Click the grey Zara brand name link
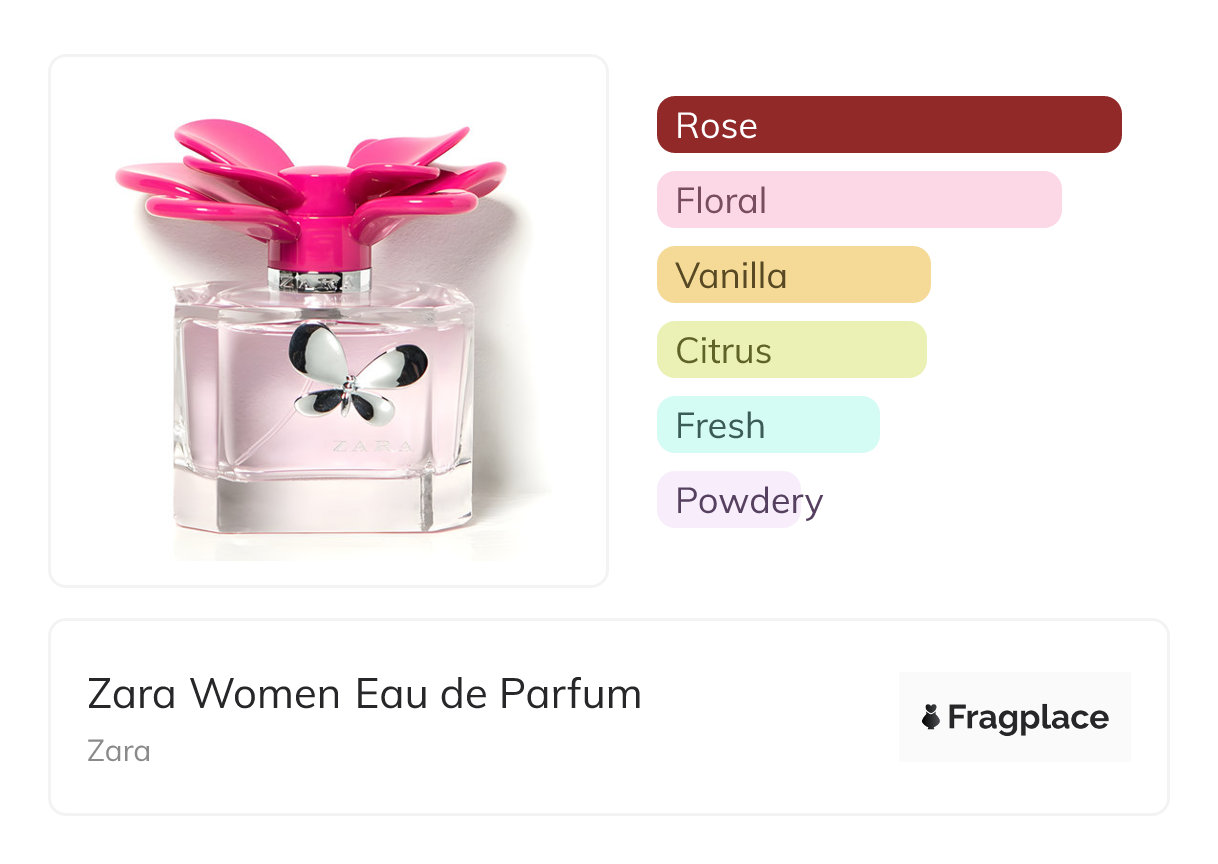 pos(119,751)
